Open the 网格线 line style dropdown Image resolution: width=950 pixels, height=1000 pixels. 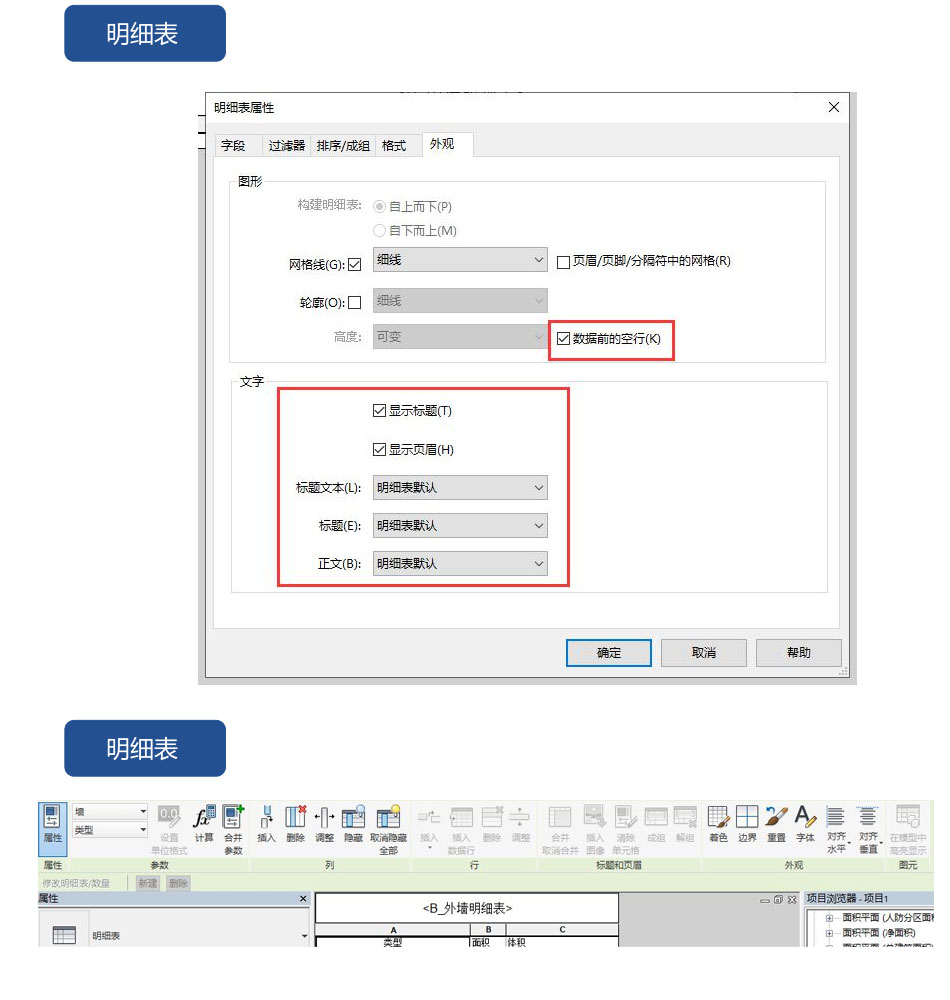pyautogui.click(x=460, y=261)
